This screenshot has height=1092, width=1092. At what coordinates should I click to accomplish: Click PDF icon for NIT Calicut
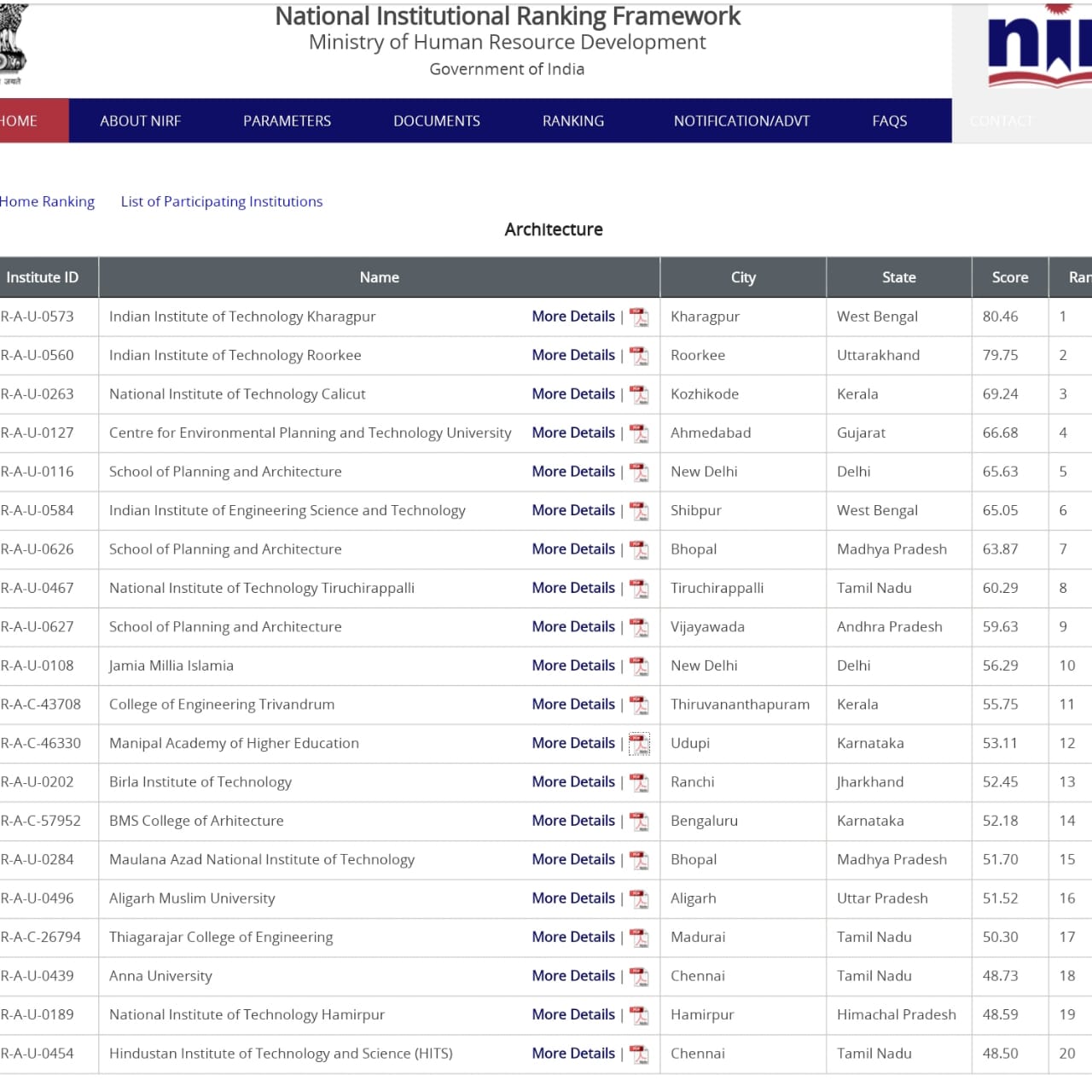[639, 395]
